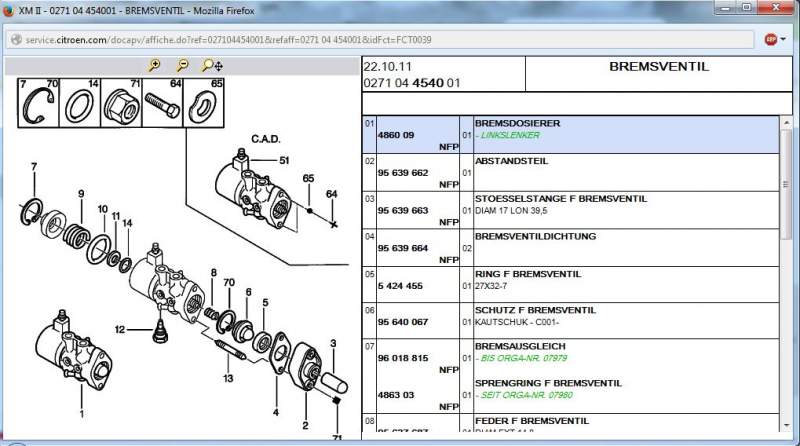The width and height of the screenshot is (800, 446).
Task: Click the scroll down arrow of parts list
Action: click(x=786, y=426)
